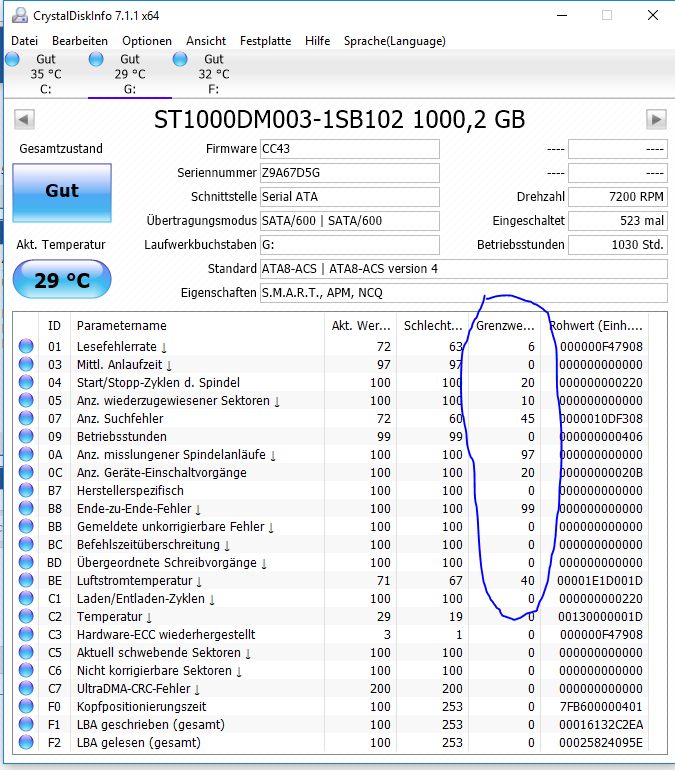The height and width of the screenshot is (770, 675).
Task: Click the Eigenschaften field S.M.A.R.T., APM, NCQ
Action: coord(463,293)
